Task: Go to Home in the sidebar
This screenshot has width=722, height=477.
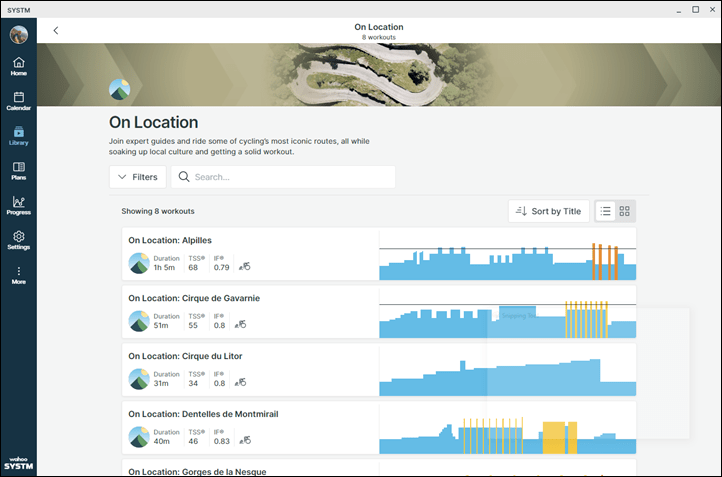Action: point(19,67)
